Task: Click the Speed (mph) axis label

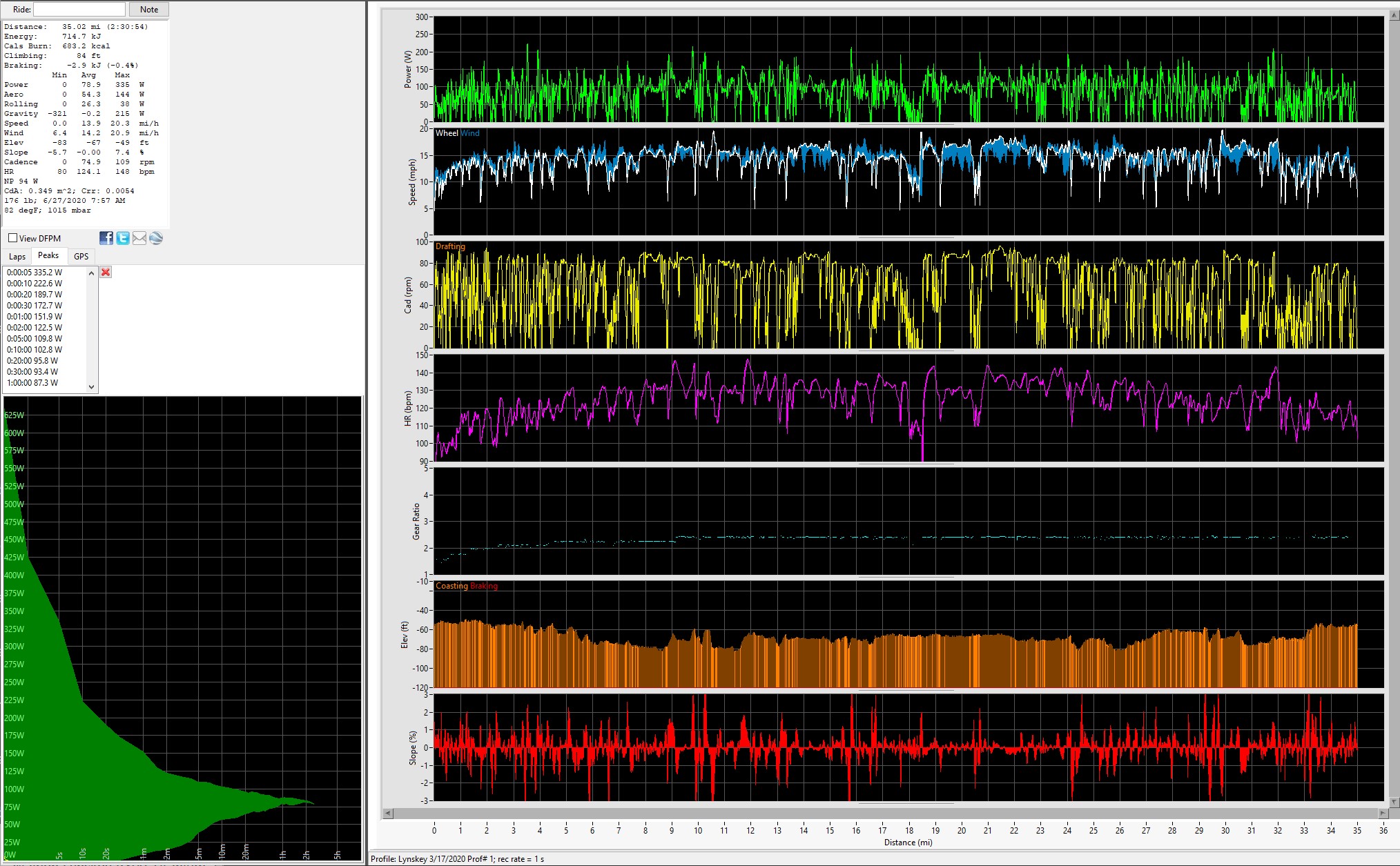Action: [x=412, y=182]
